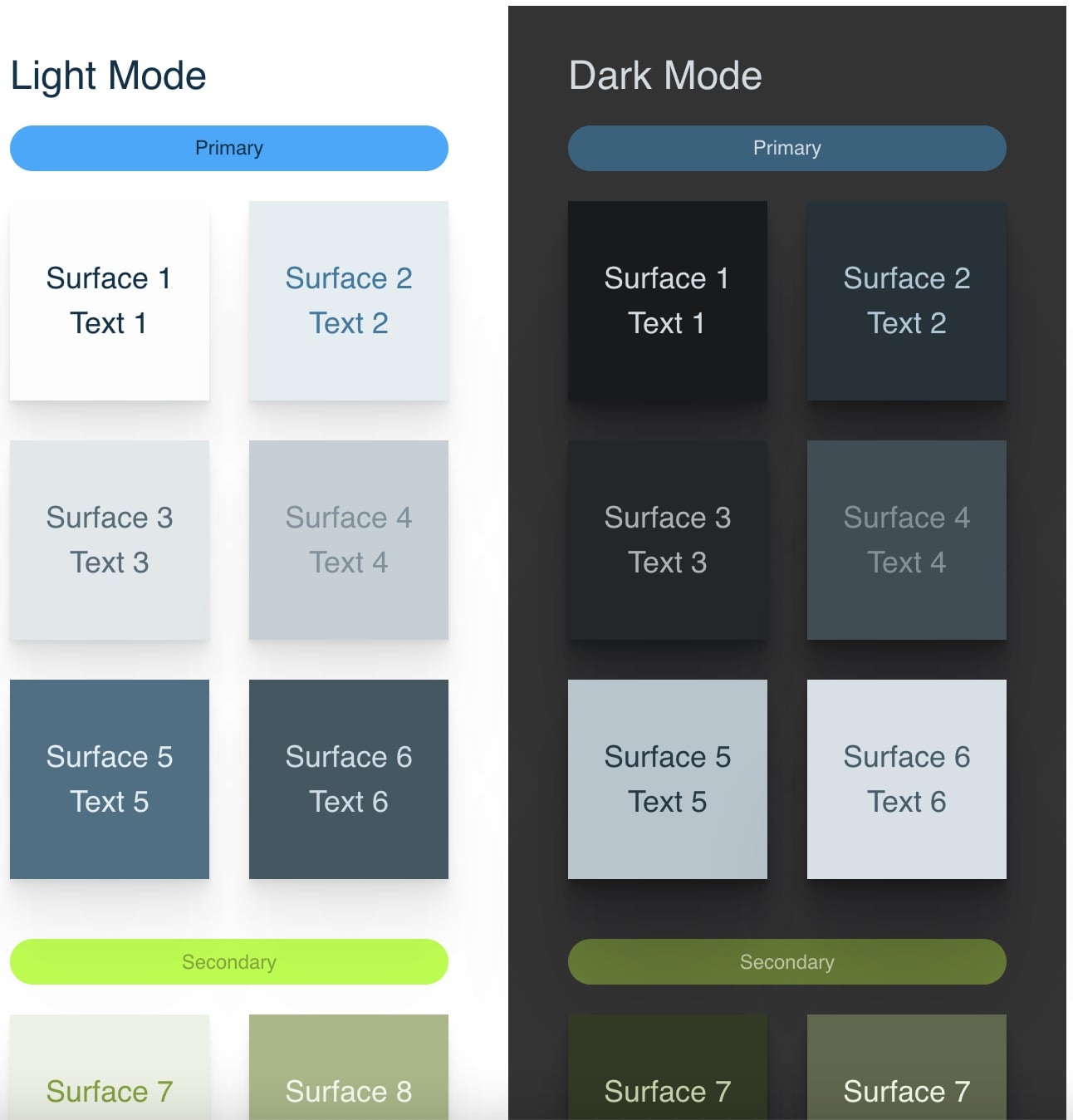The height and width of the screenshot is (1120, 1073).
Task: Click the light mode Surface 6 swatch
Action: click(x=349, y=779)
